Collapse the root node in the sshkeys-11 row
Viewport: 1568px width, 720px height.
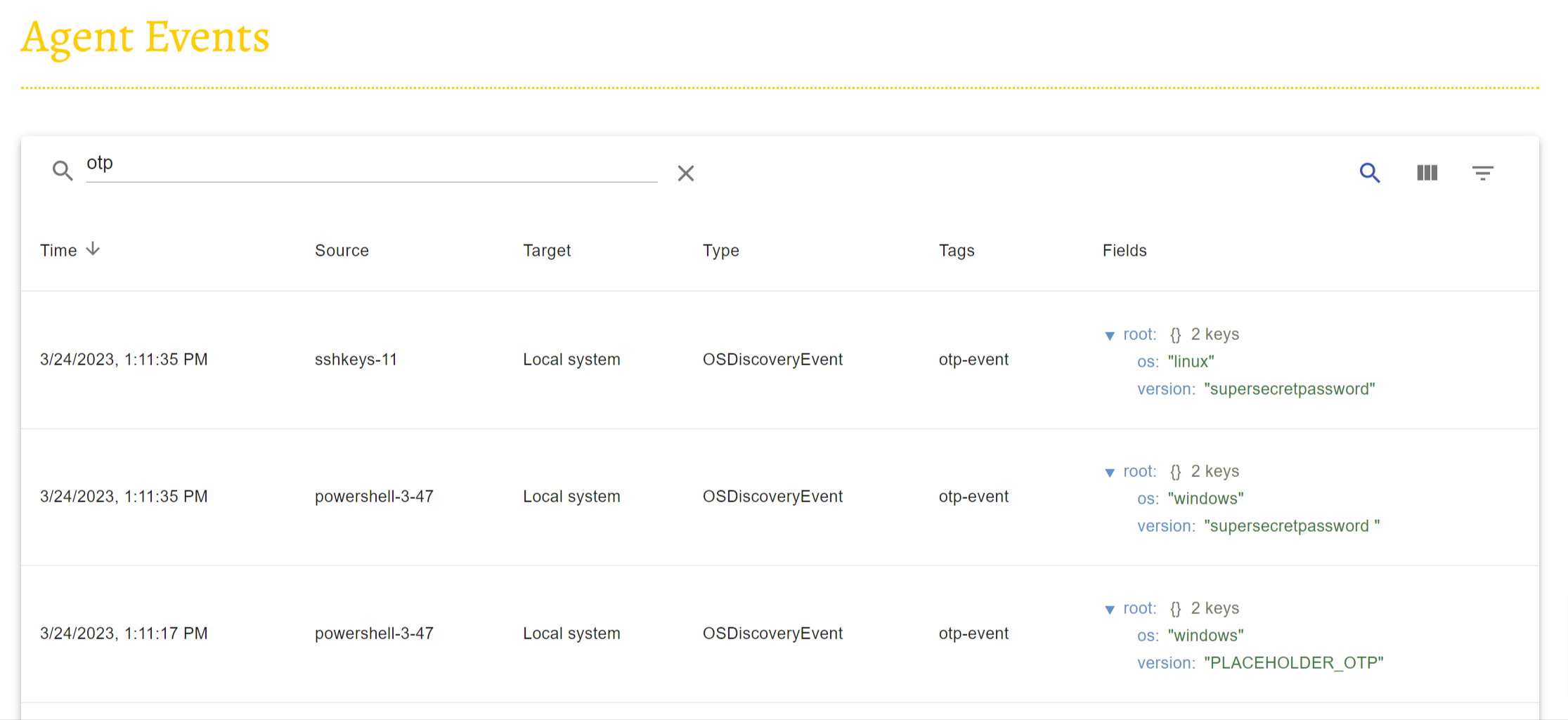(x=1110, y=336)
